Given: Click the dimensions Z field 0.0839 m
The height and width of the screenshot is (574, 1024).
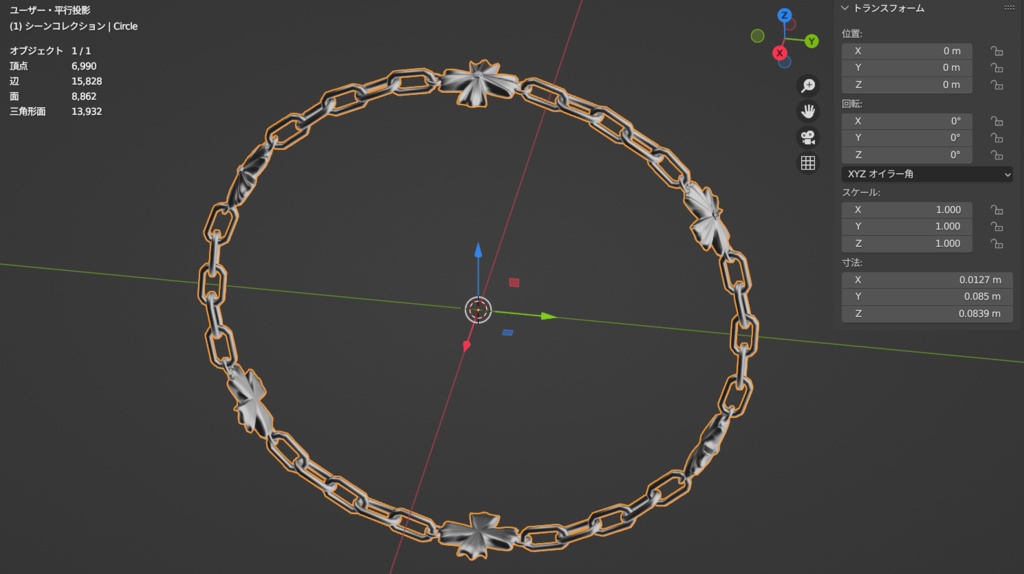Looking at the screenshot, I should click(927, 313).
